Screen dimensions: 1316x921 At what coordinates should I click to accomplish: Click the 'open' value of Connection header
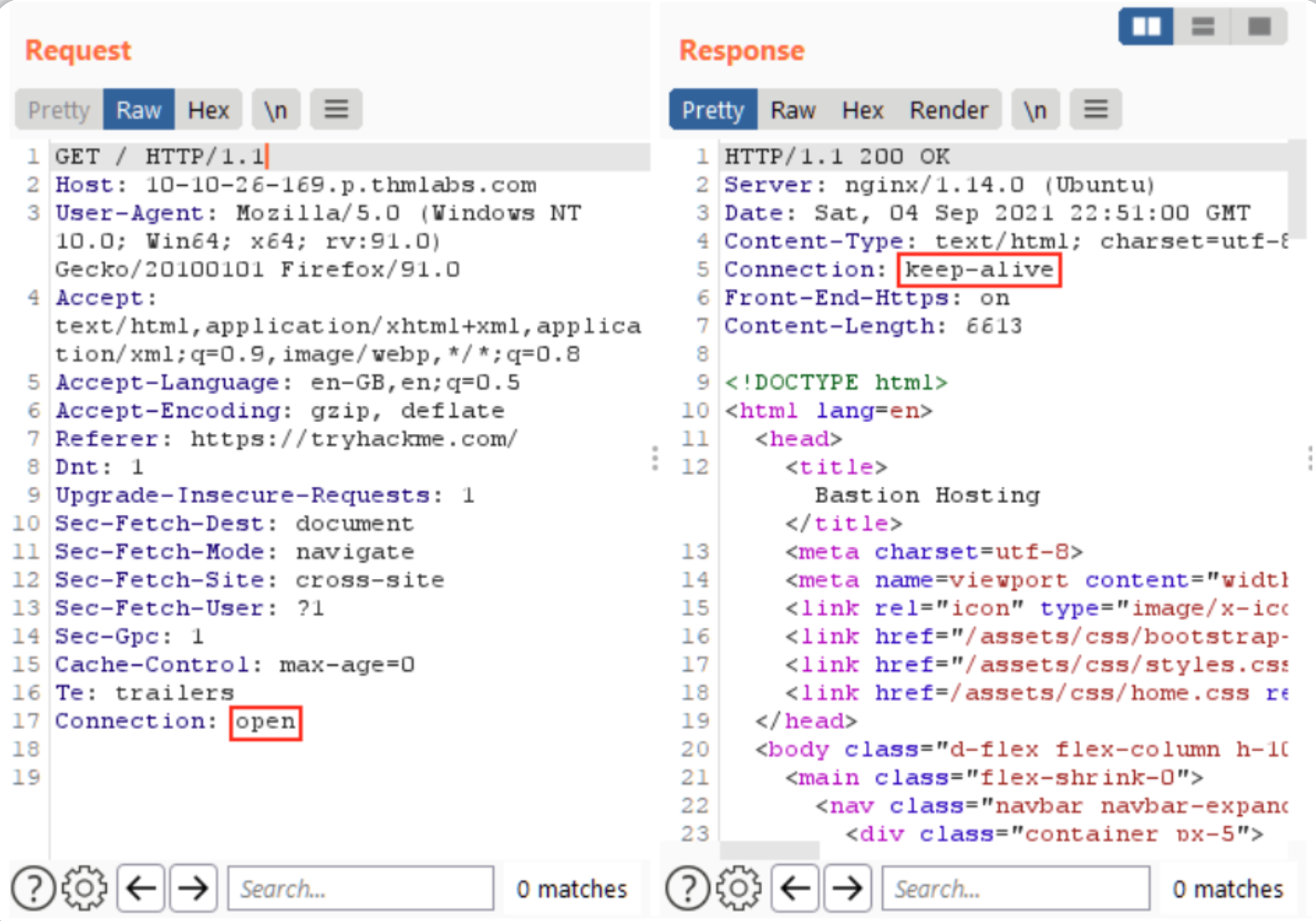point(266,721)
